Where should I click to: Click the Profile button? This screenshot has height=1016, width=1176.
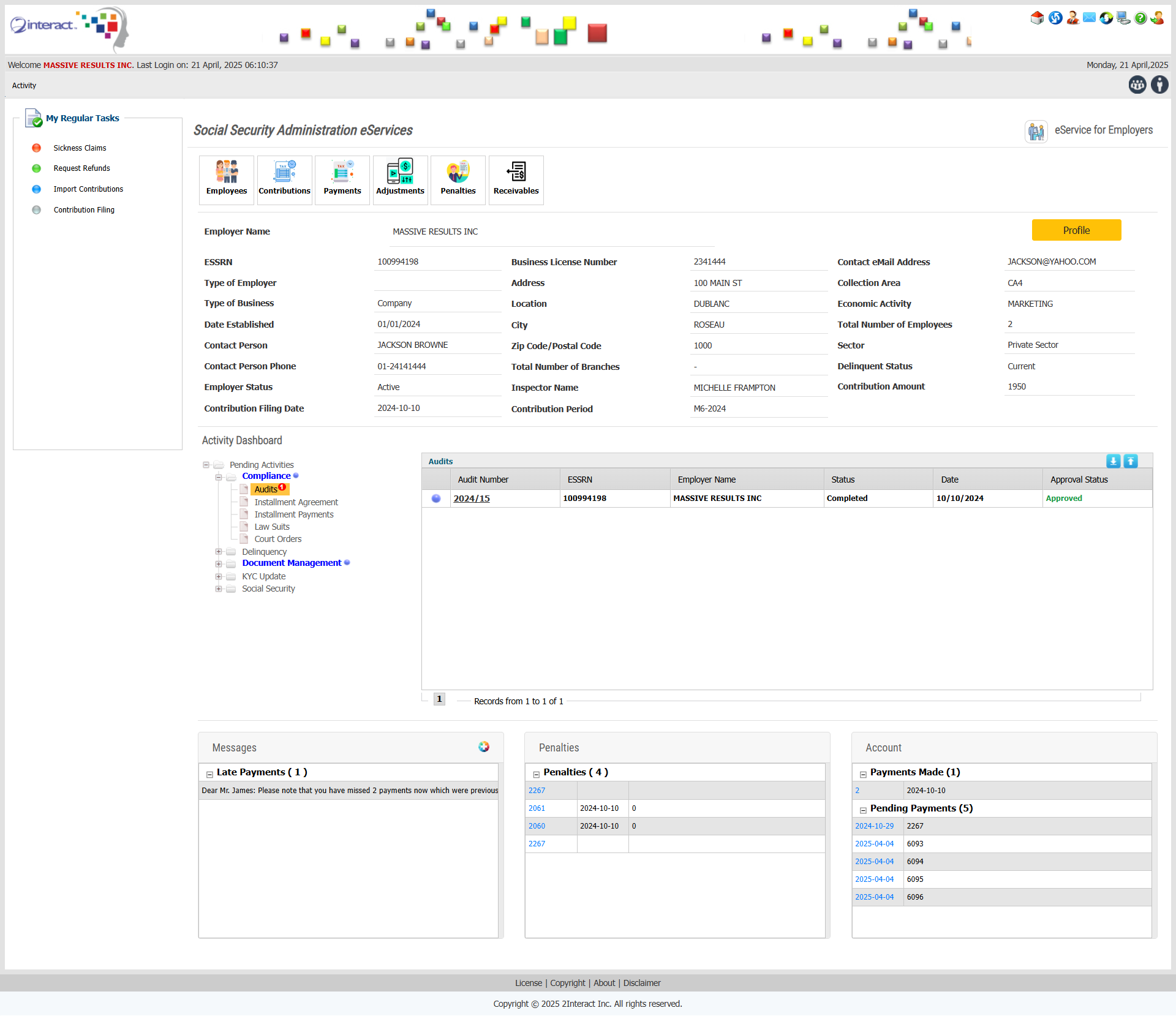coord(1076,230)
